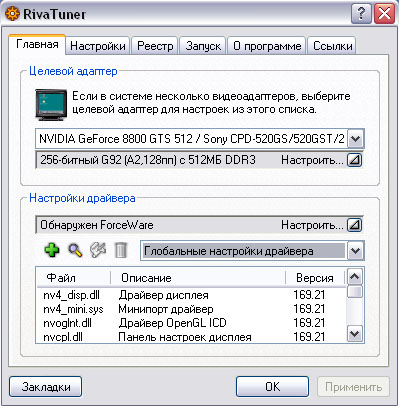The height and width of the screenshot is (406, 399).
Task: Select the nv4_mini.sys row
Action: tap(191, 309)
